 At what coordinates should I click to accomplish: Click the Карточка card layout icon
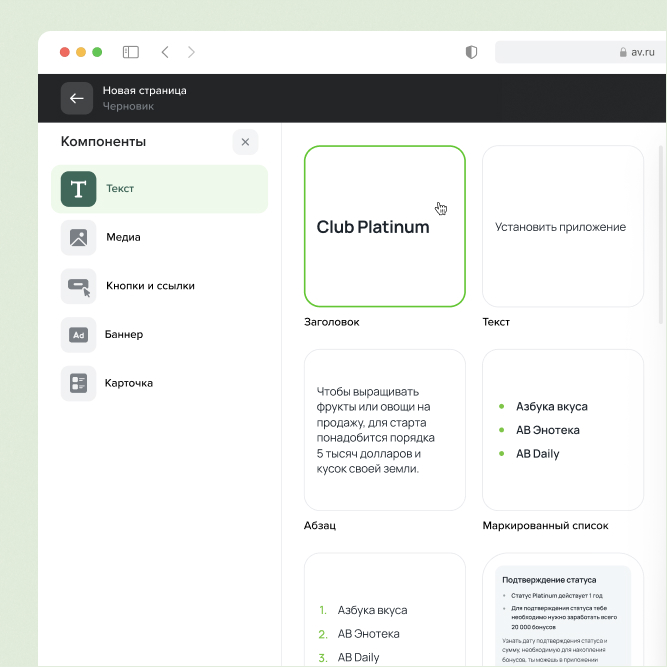pos(78,383)
